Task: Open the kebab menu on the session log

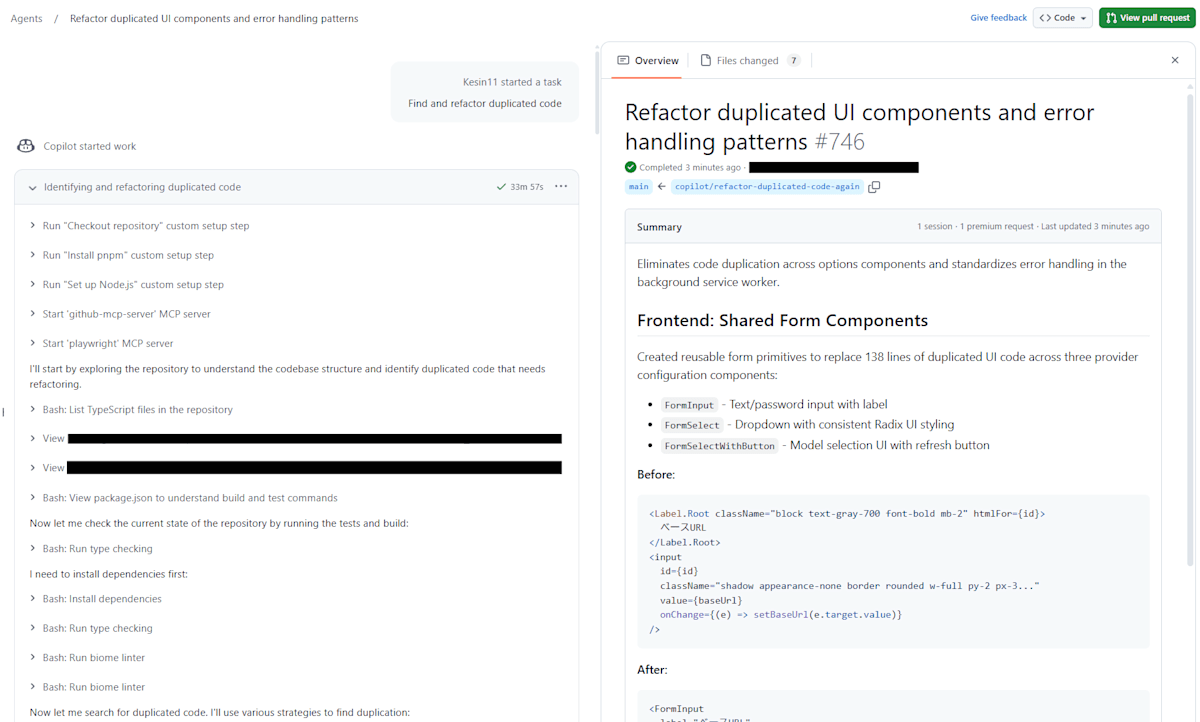Action: point(561,187)
